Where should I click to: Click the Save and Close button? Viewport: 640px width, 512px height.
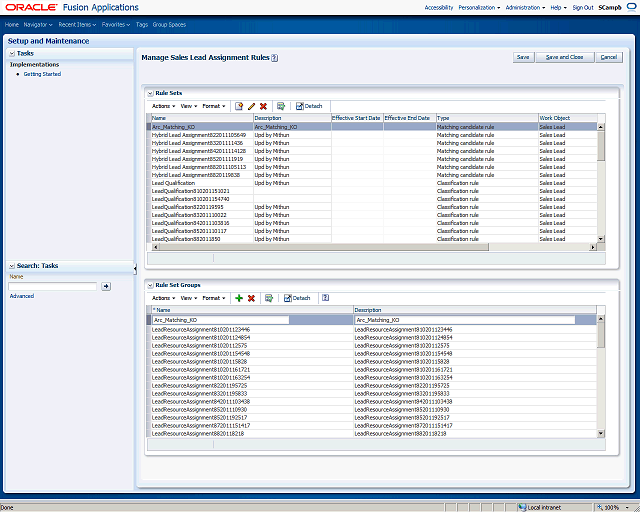tap(564, 57)
